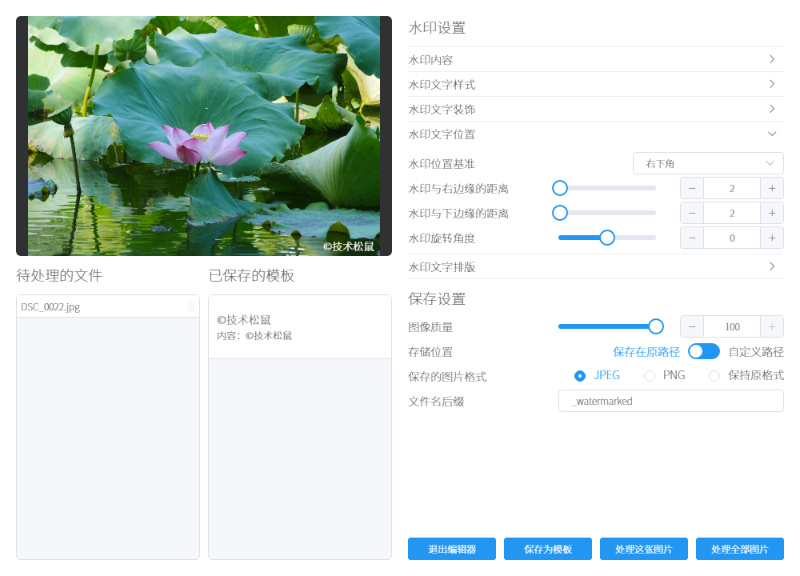This screenshot has height=576, width=800.
Task: Click the 水印与下边缘的距离 slider handle
Action: coord(560,213)
